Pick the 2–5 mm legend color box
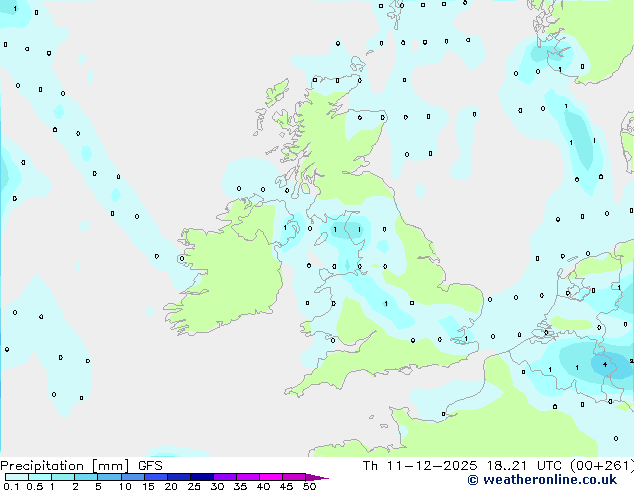Viewport: 634px width, 490px height. click(86, 477)
